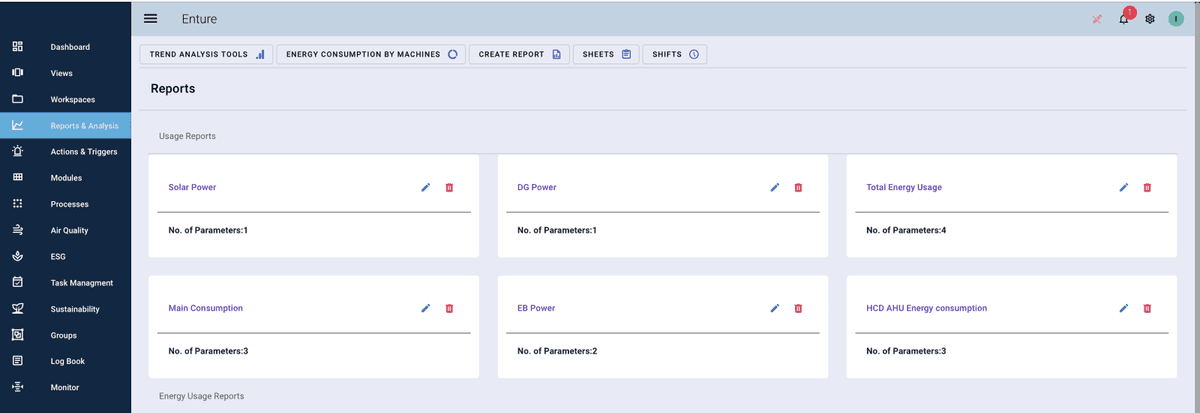1200x413 pixels.
Task: Click the Create Report button
Action: pyautogui.click(x=518, y=54)
